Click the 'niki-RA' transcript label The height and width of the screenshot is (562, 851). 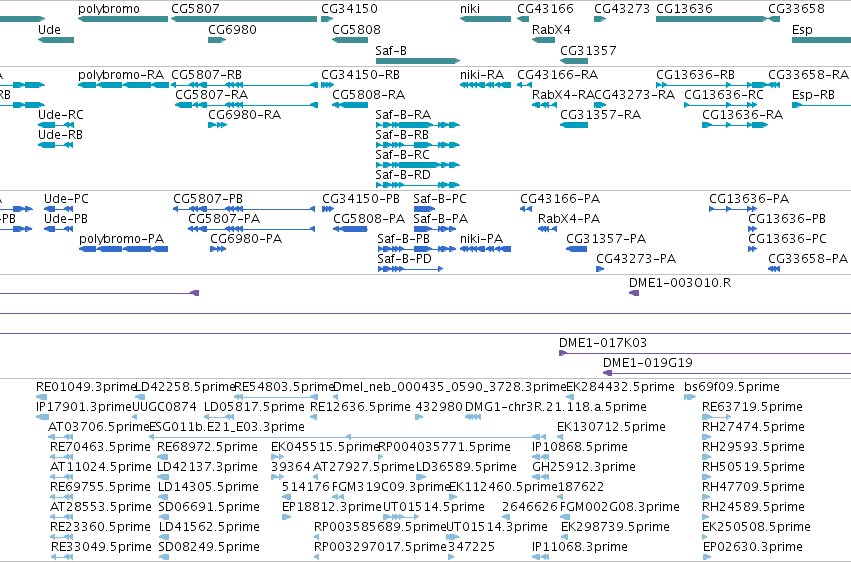pyautogui.click(x=482, y=74)
